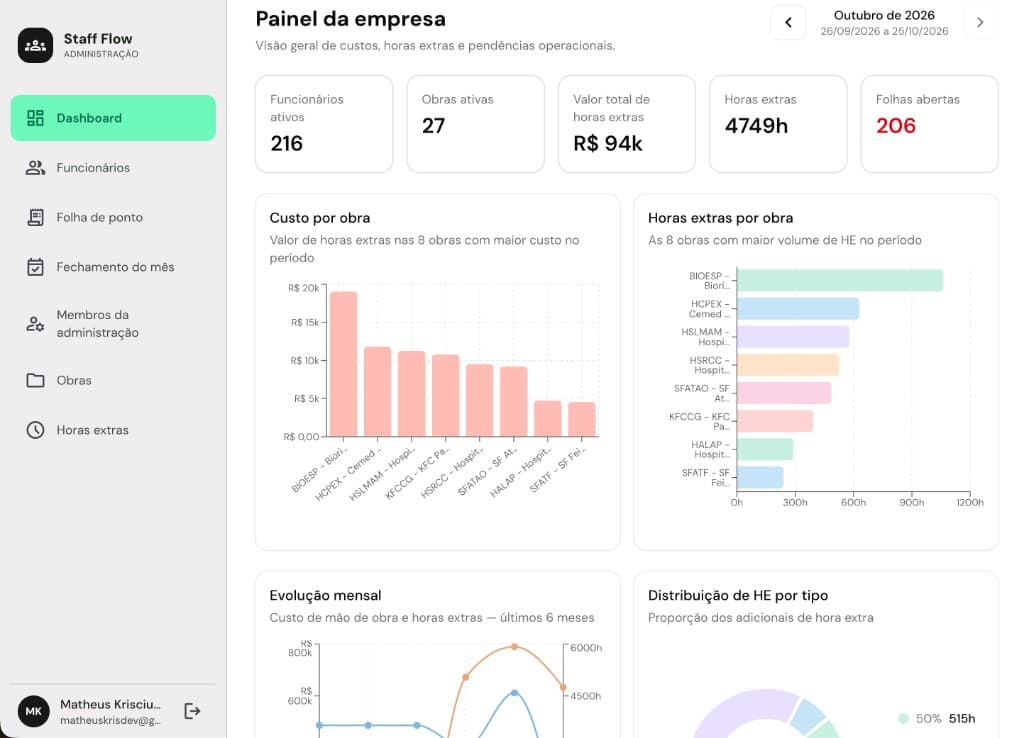The image size is (1024, 738).
Task: Open the Folha de ponto menu item
Action: click(113, 217)
